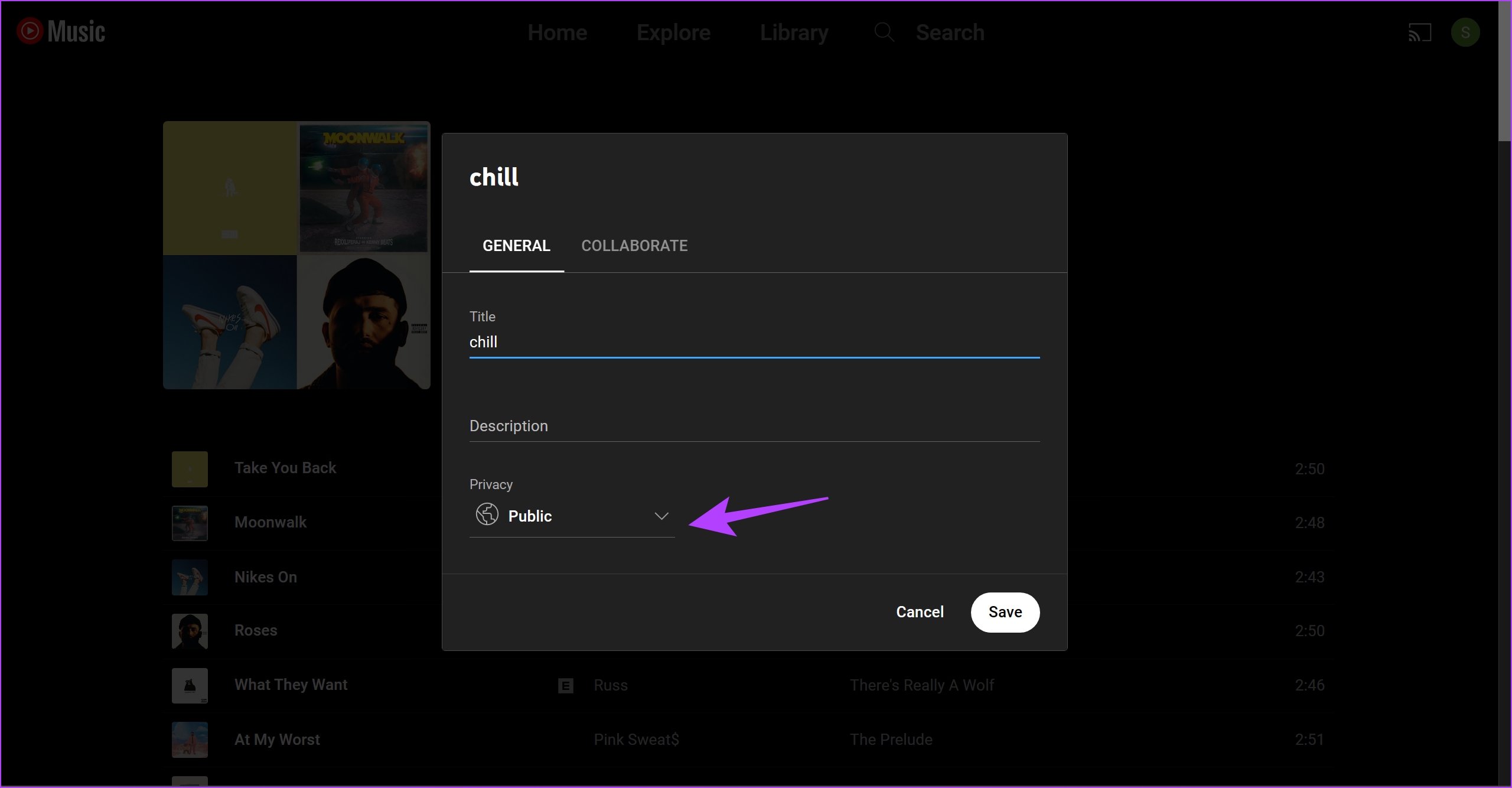This screenshot has width=1512, height=788.
Task: Click the YouTube Music logo icon
Action: coord(30,31)
